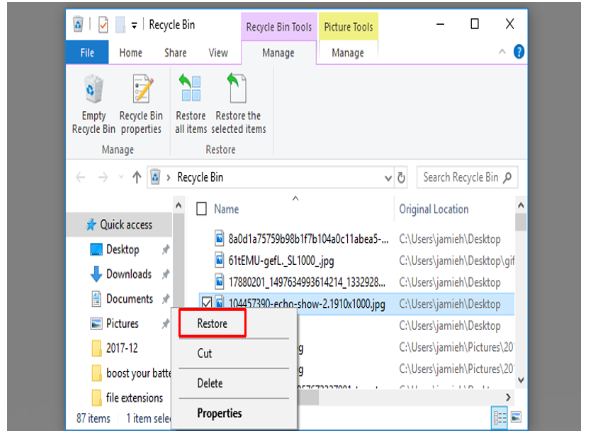The width and height of the screenshot is (589, 431).
Task: Click the refresh icon beside address bar
Action: [401, 177]
